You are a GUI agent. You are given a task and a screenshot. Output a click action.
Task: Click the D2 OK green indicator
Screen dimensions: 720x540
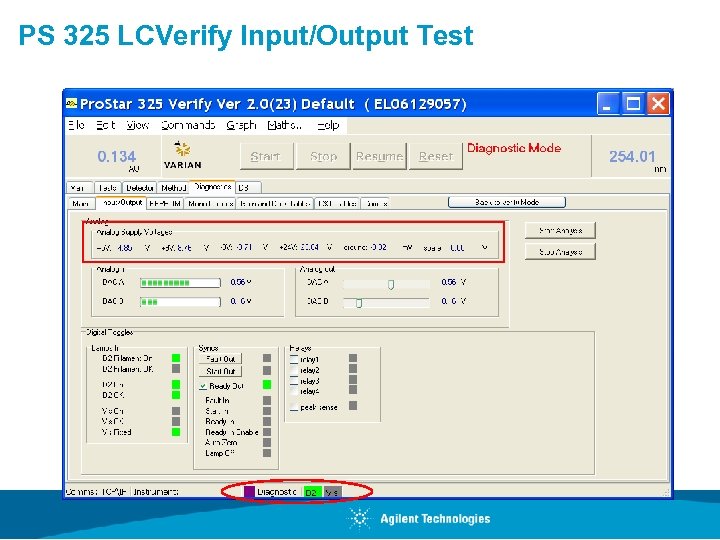pos(176,395)
